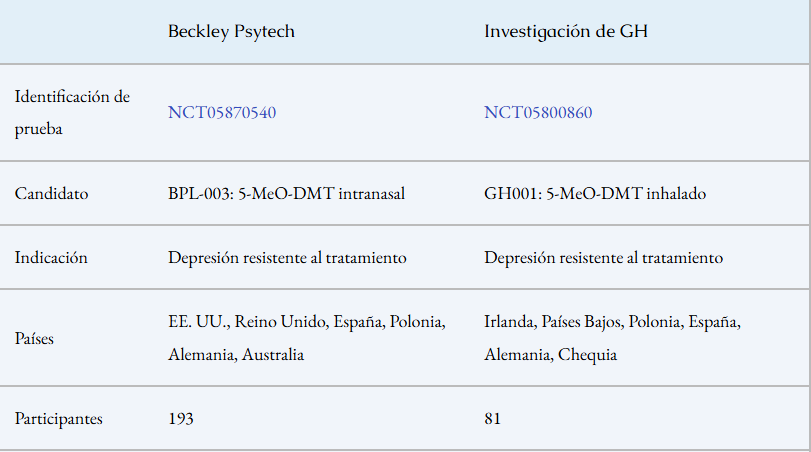Viewport: 811px width, 452px height.
Task: Select the Participantes row label
Action: [58, 418]
